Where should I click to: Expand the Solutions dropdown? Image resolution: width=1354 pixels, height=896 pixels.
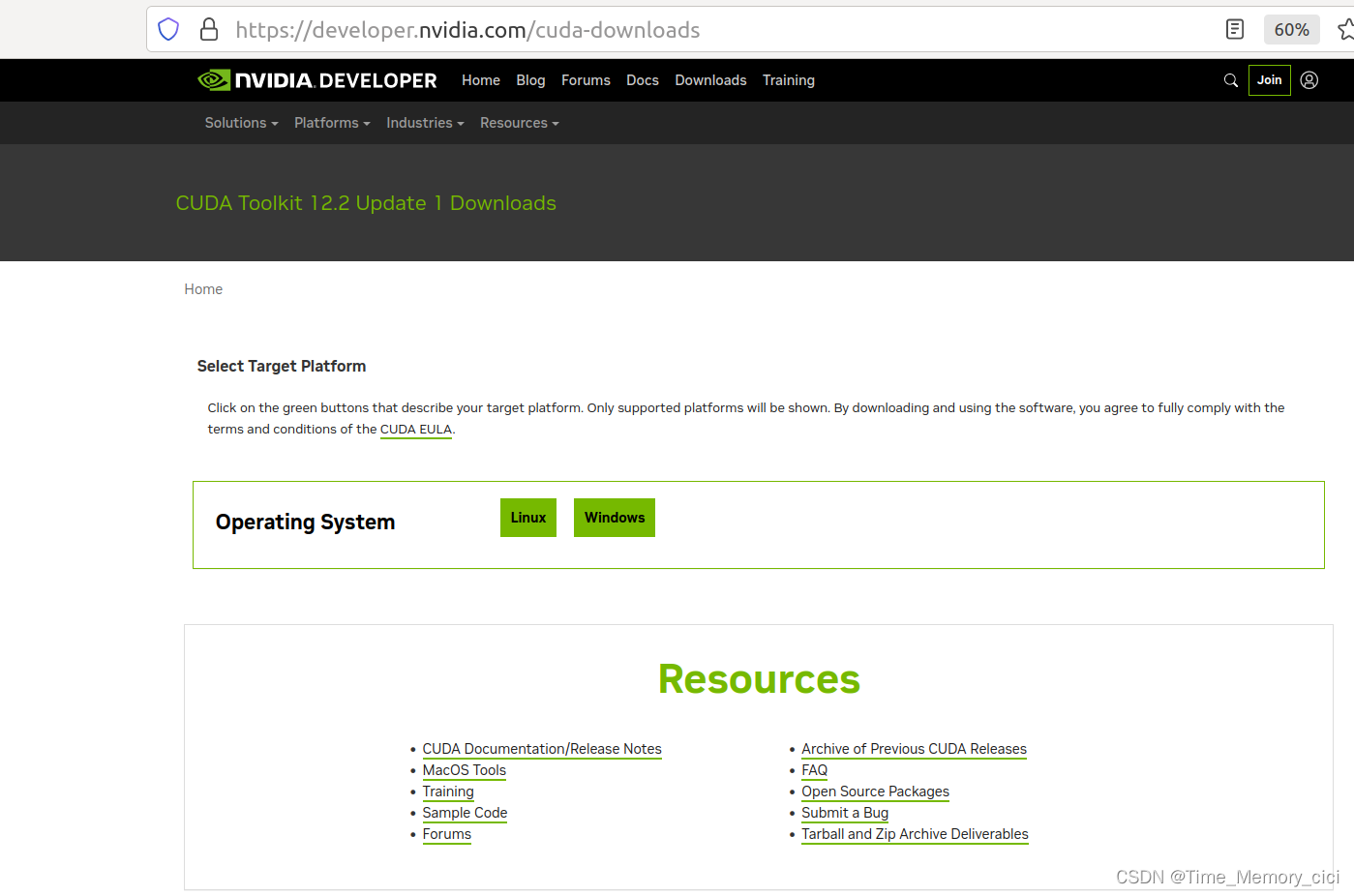coord(241,123)
